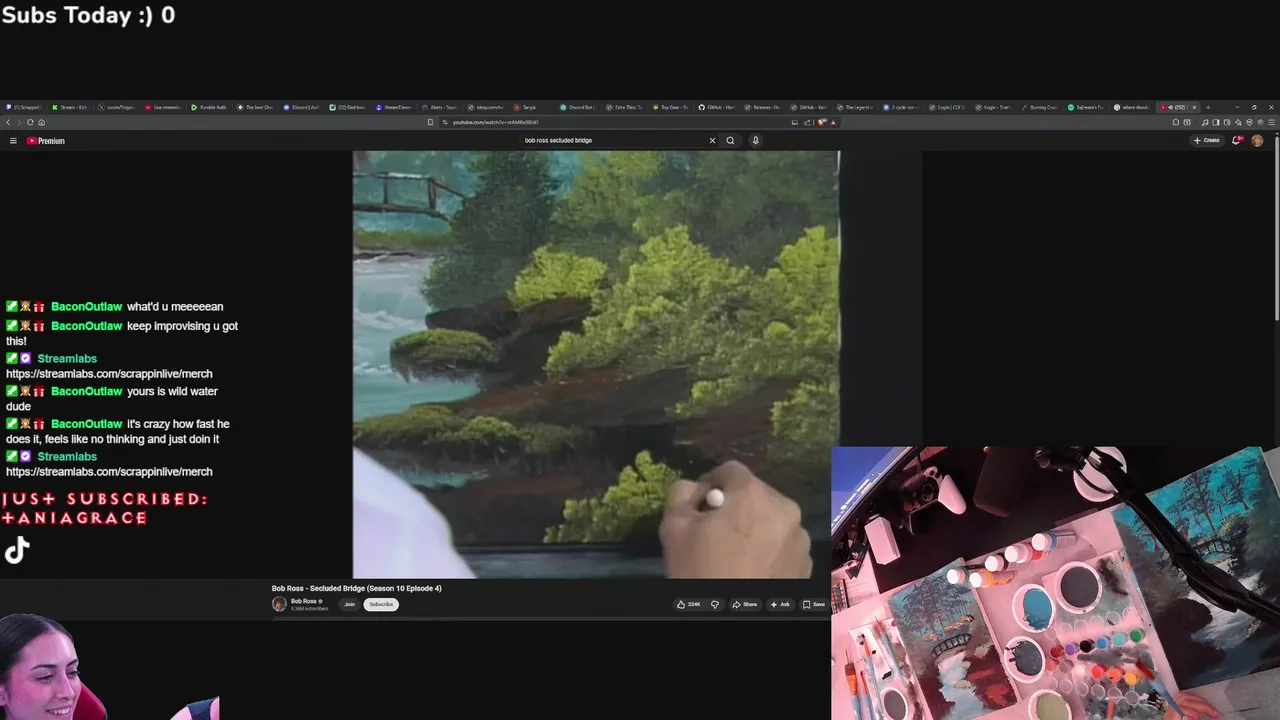
Task: Bookmark the page via address bar icon
Action: tap(430, 122)
